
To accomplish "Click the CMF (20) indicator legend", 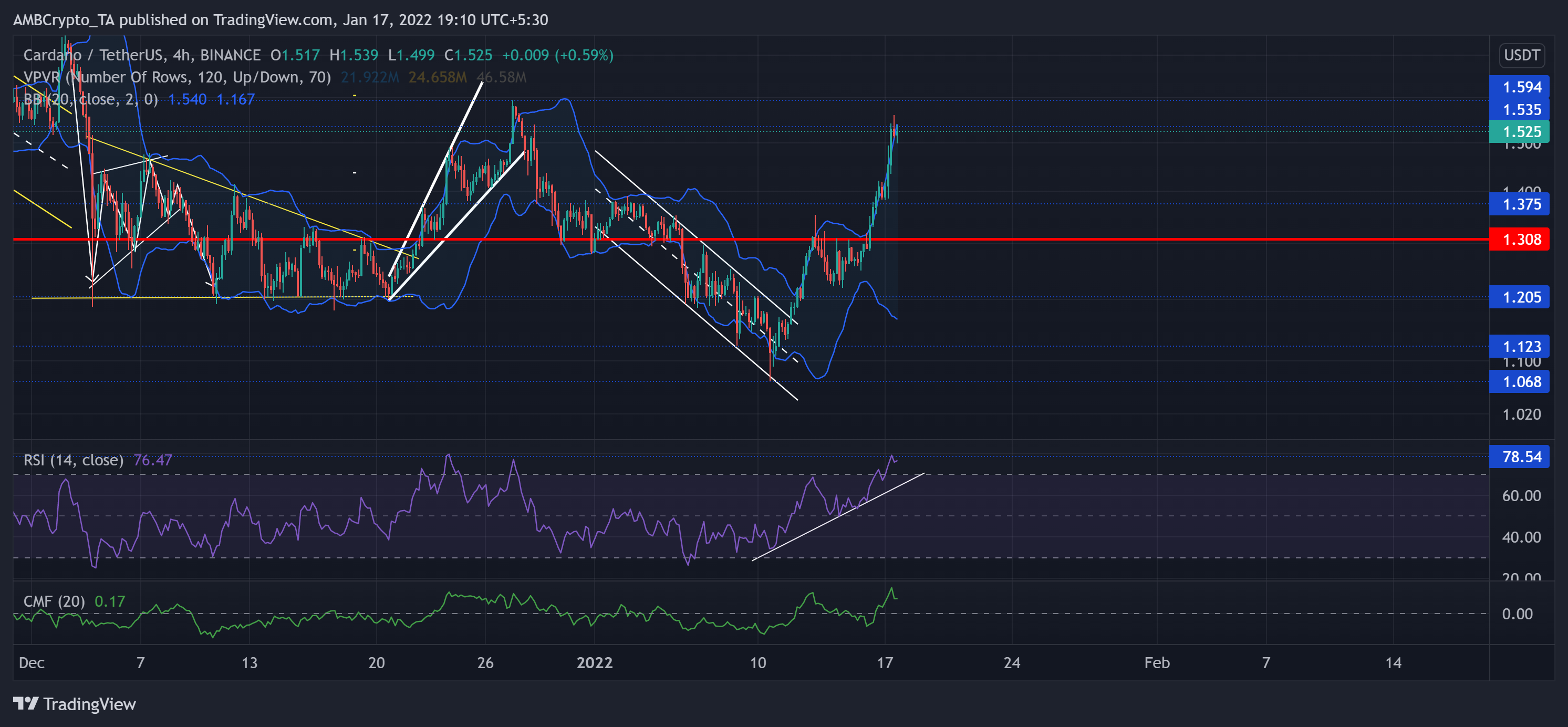I will click(x=54, y=601).
